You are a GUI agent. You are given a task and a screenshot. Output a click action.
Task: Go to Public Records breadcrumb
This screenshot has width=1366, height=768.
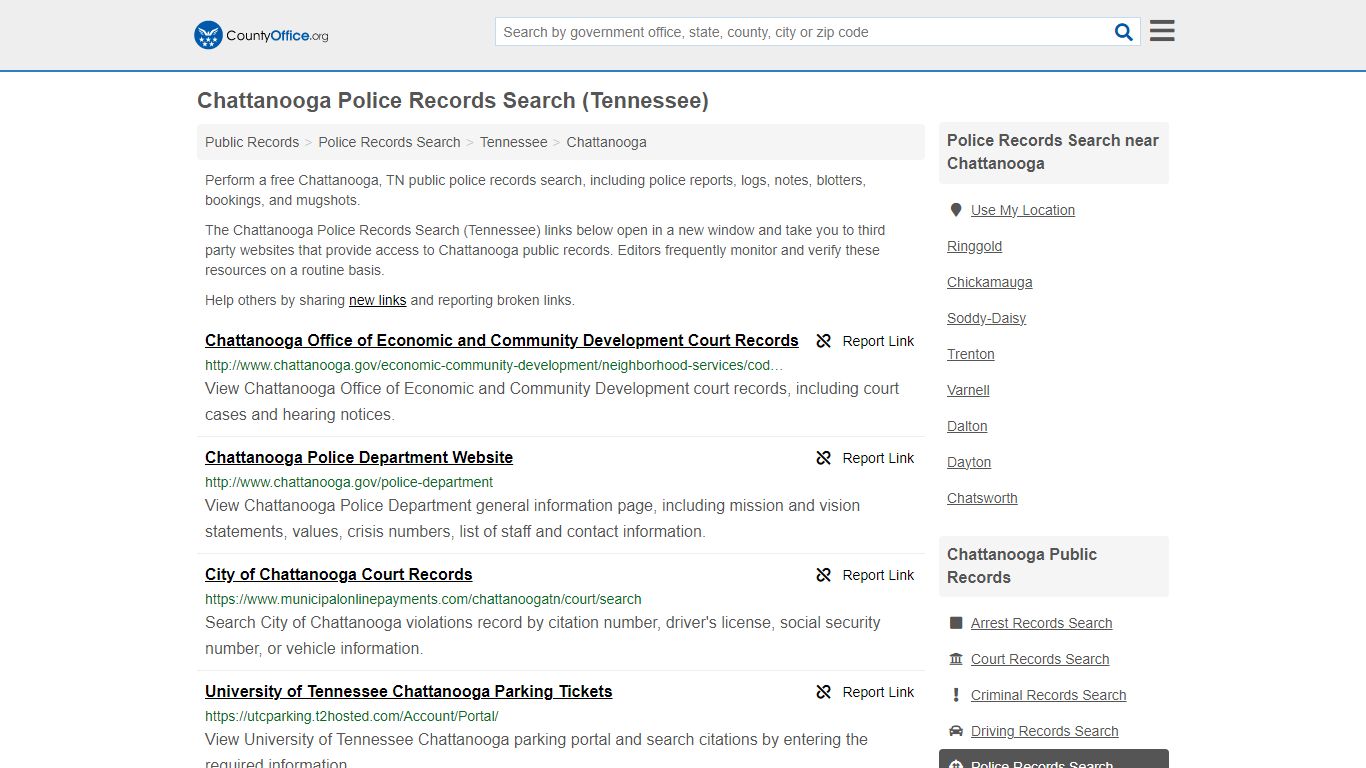(252, 142)
